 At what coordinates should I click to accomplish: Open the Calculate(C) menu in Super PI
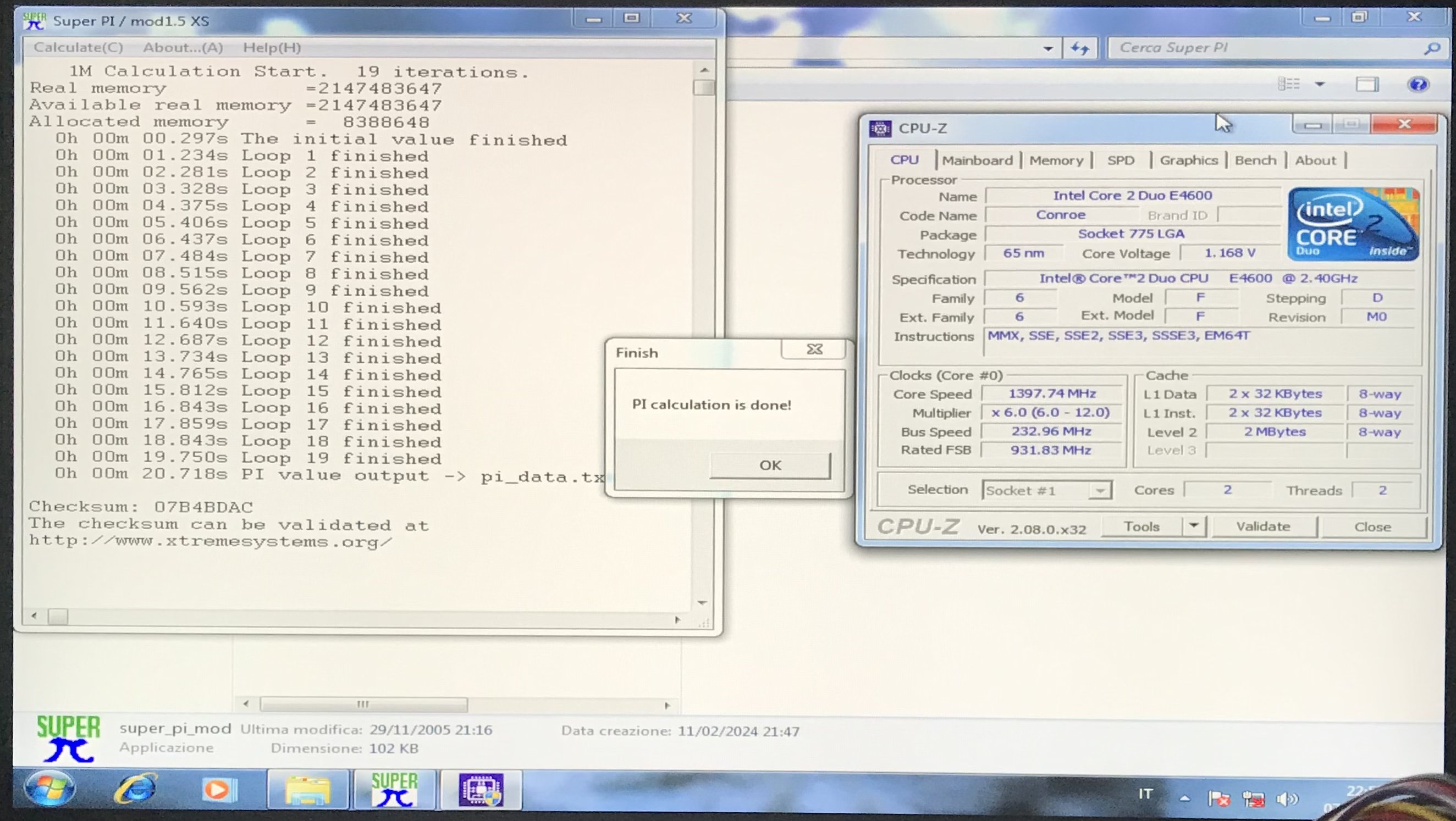point(78,47)
